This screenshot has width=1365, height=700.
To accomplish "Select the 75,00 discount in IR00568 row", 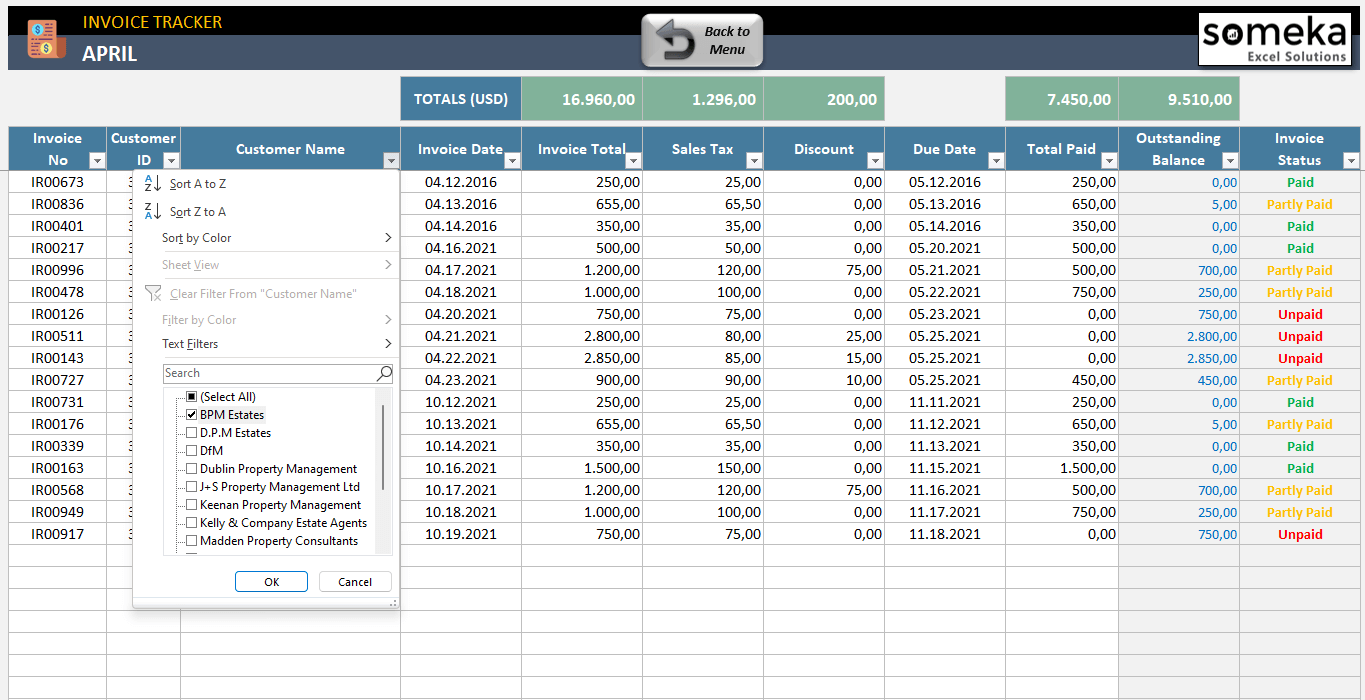I will tap(824, 490).
